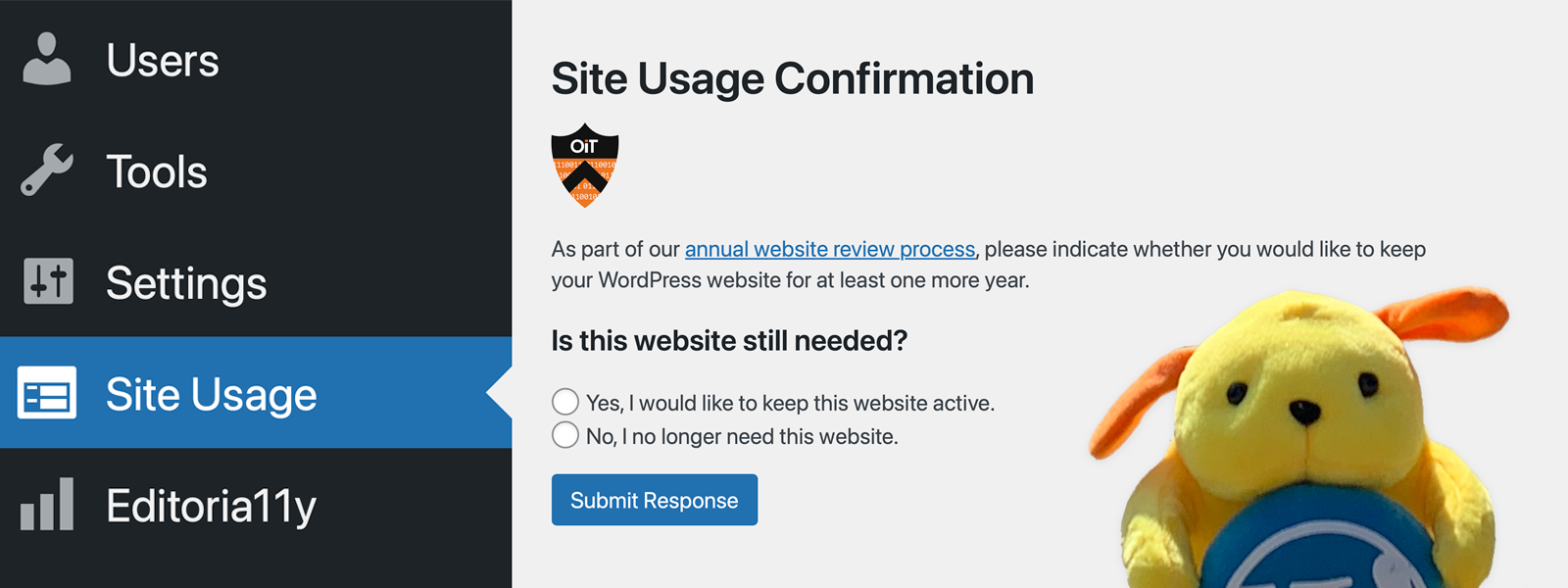Click the Settings sliders icon
Screen dimensions: 1568x588
coord(48,282)
